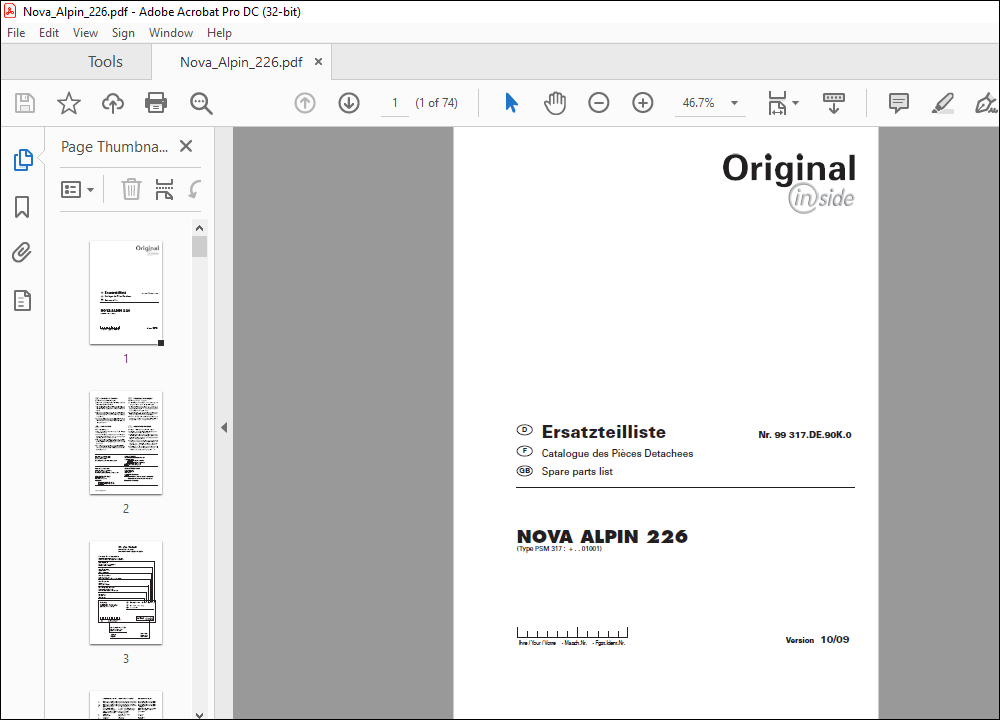
Task: Switch to the Tools tab
Action: coord(105,62)
